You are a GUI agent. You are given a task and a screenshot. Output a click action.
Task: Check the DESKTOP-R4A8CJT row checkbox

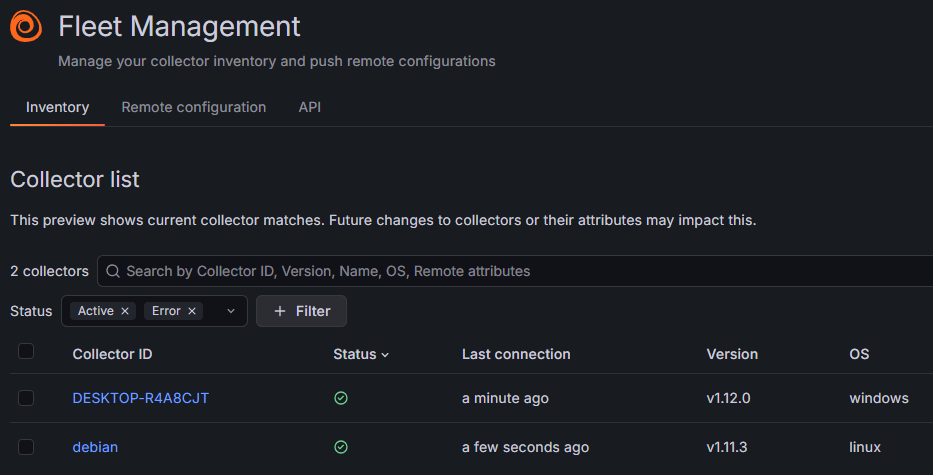point(26,398)
